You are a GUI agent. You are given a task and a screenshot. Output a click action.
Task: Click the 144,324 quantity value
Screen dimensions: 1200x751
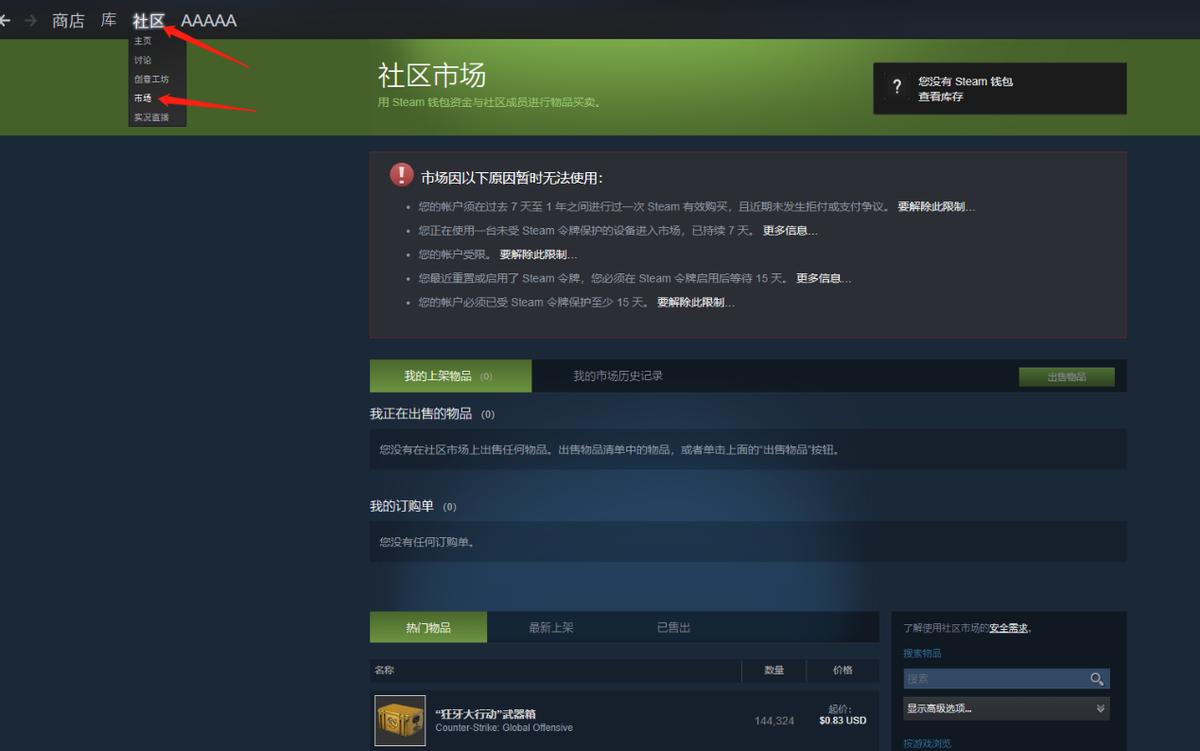coord(775,721)
